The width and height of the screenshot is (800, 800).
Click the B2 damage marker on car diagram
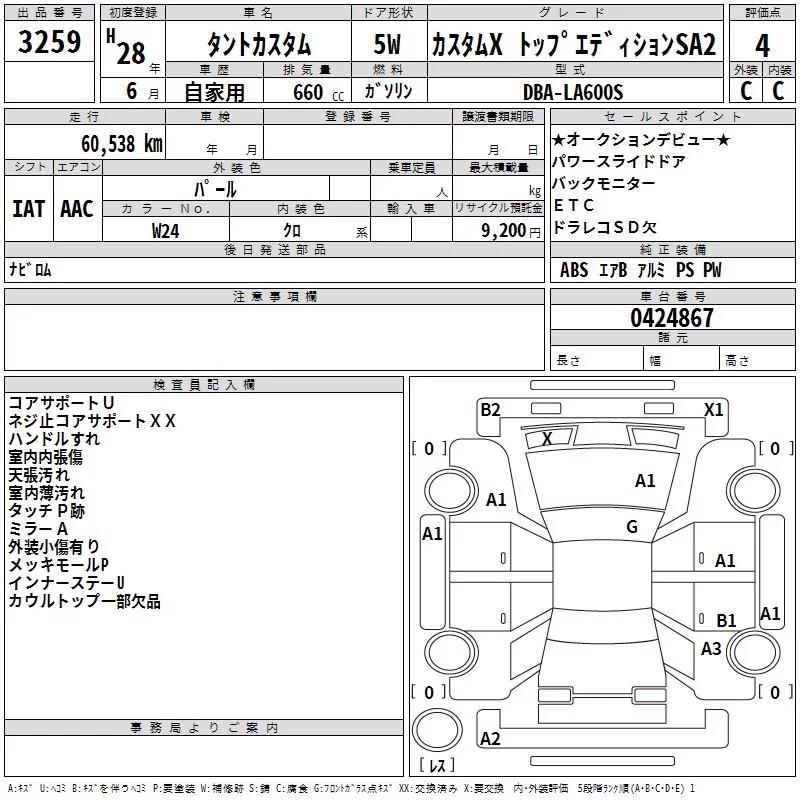pyautogui.click(x=490, y=409)
